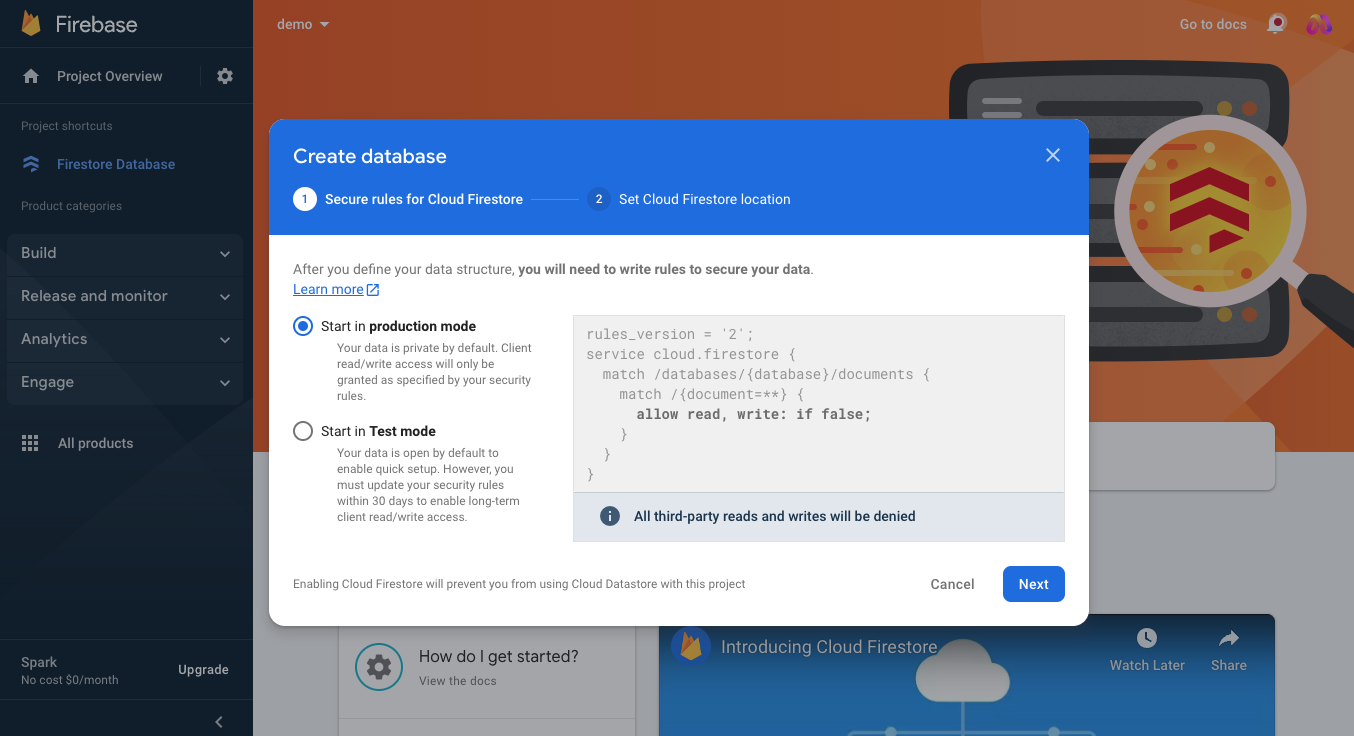Click the Spark plan label
This screenshot has height=736, width=1354.
(39, 662)
